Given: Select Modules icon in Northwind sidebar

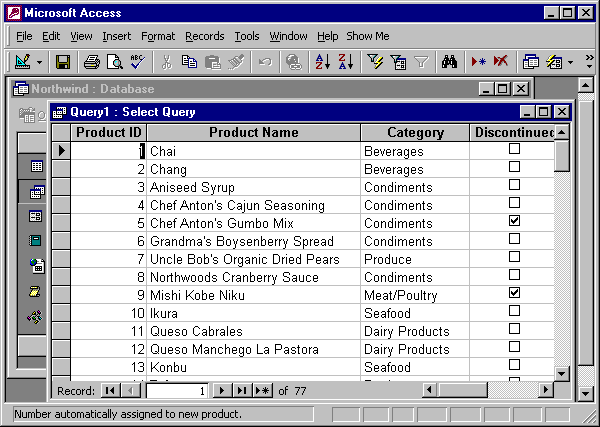Looking at the screenshot, I should (35, 317).
